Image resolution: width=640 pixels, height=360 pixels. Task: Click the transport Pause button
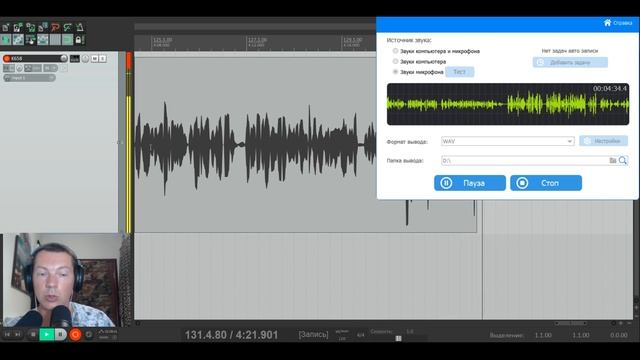click(x=60, y=335)
